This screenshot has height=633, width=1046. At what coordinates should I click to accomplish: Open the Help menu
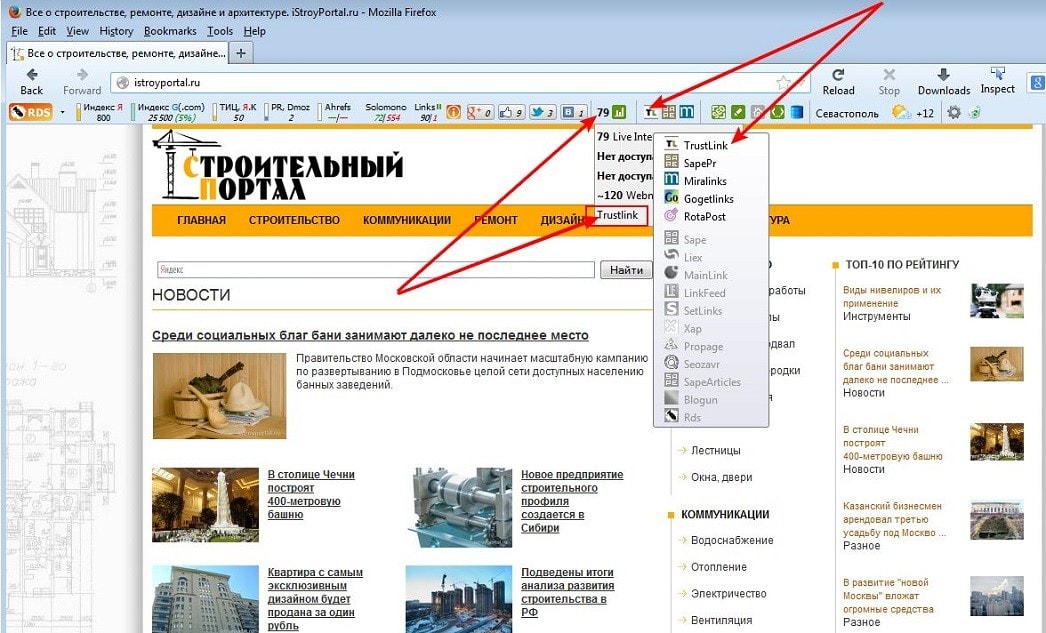pyautogui.click(x=254, y=31)
